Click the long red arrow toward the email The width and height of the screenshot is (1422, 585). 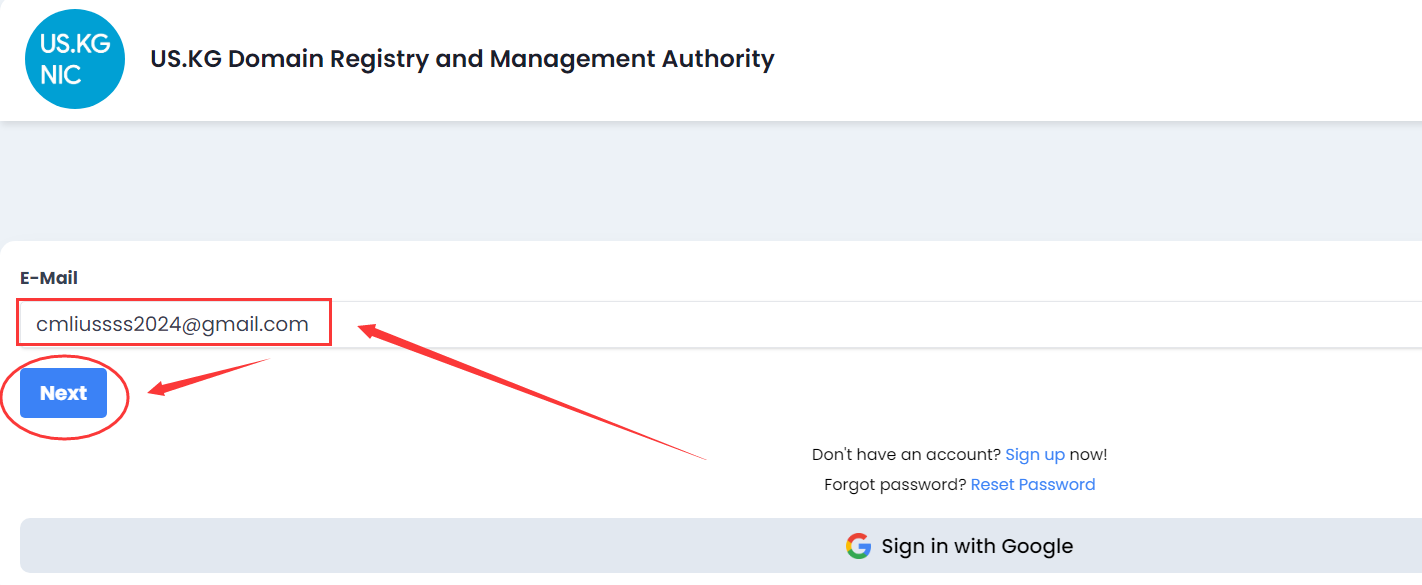[530, 392]
